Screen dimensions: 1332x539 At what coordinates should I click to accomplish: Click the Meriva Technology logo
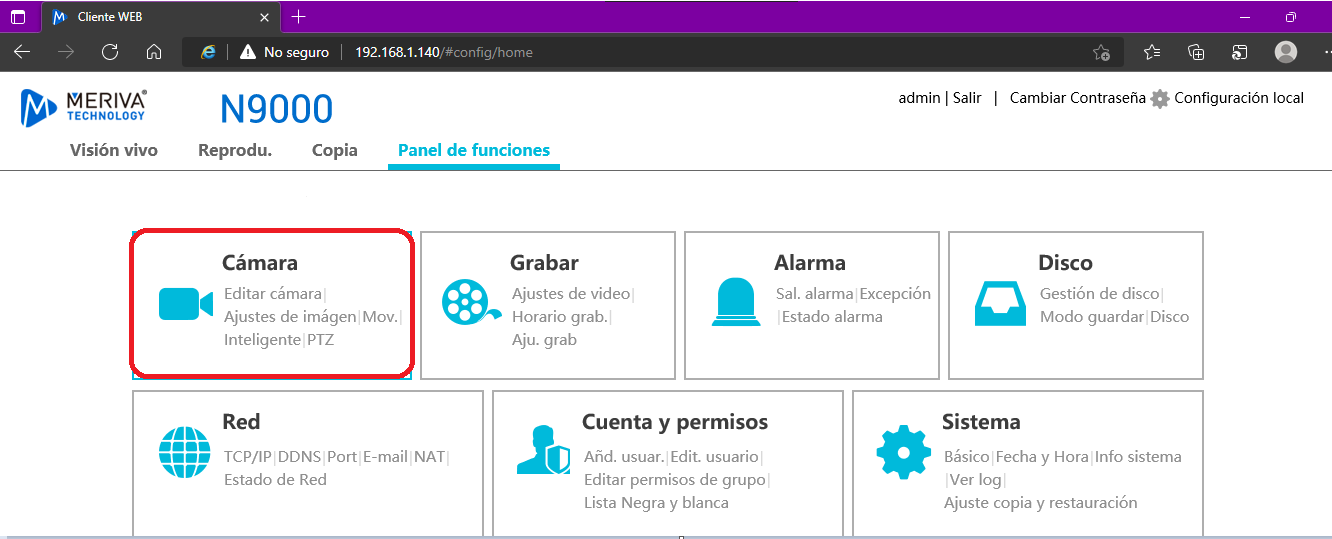tap(84, 108)
